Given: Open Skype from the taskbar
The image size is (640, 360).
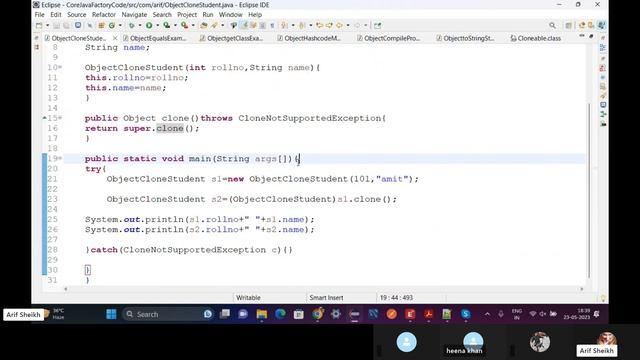Looking at the screenshot, I should [466, 314].
